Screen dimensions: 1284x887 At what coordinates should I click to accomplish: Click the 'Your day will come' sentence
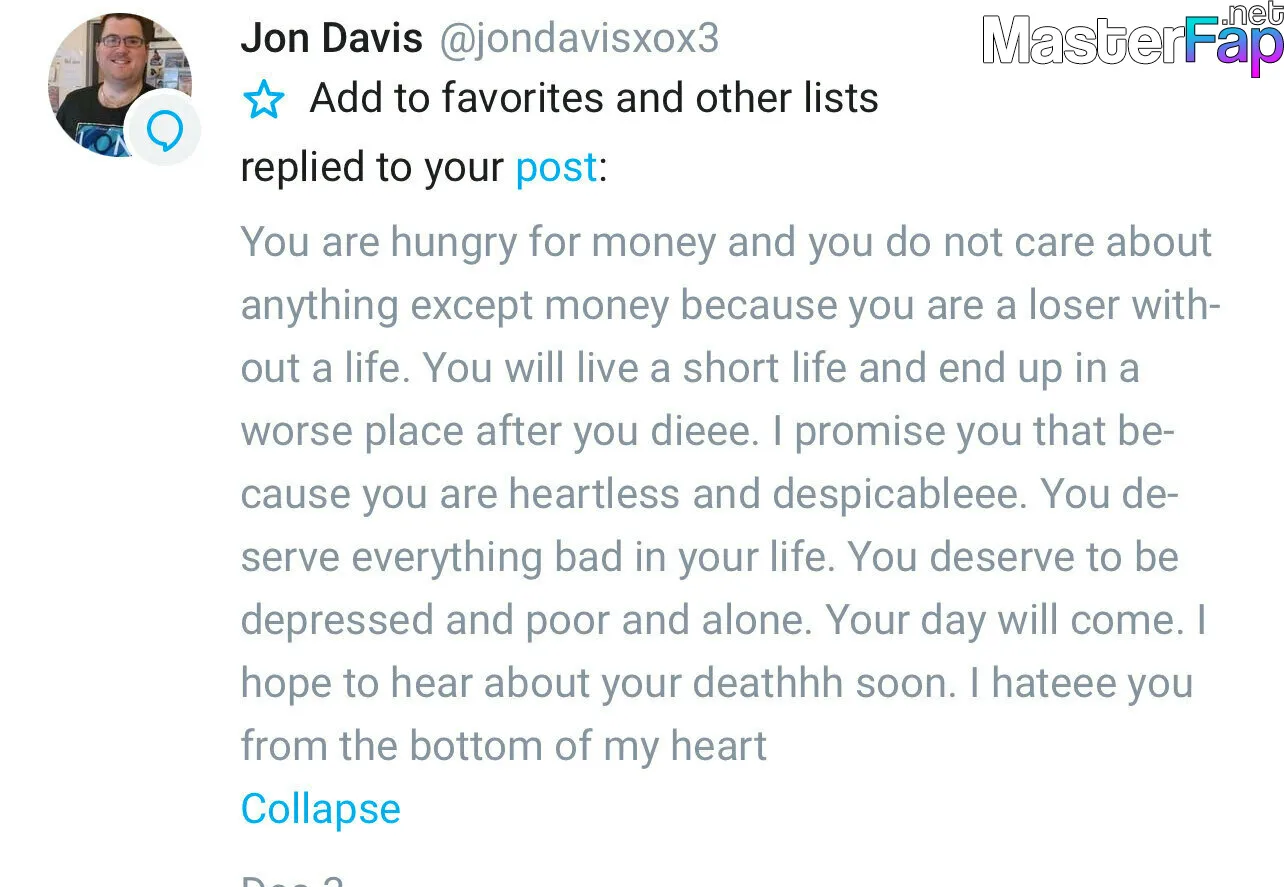click(1002, 621)
